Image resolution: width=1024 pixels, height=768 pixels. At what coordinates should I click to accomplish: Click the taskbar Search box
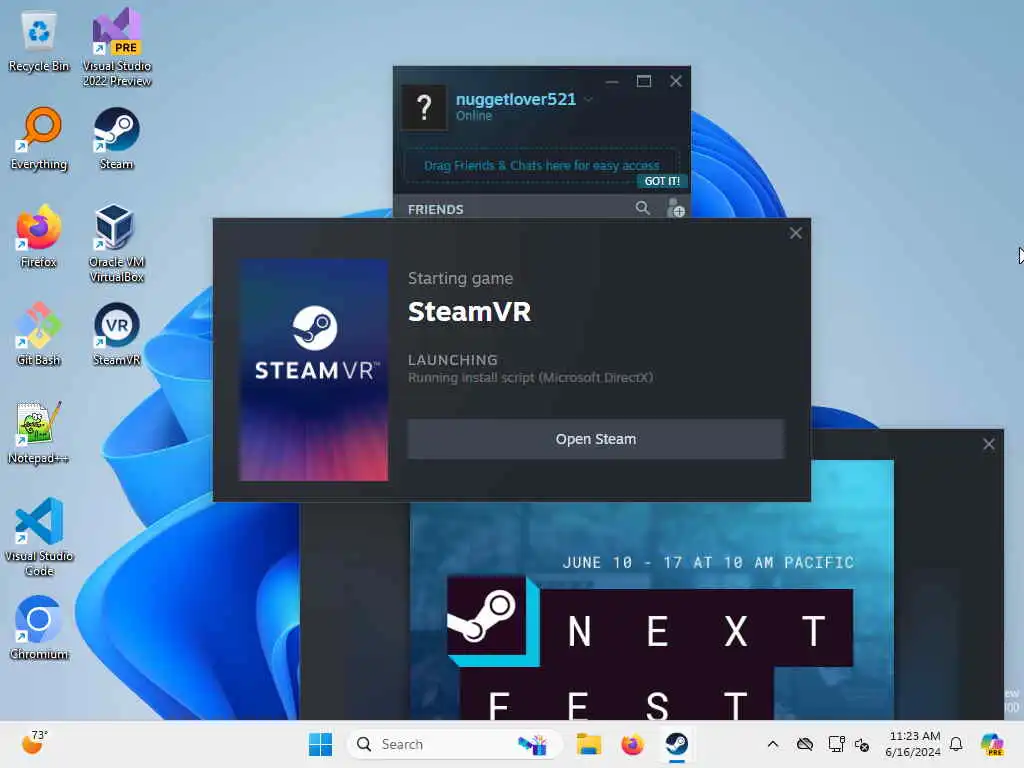[455, 744]
